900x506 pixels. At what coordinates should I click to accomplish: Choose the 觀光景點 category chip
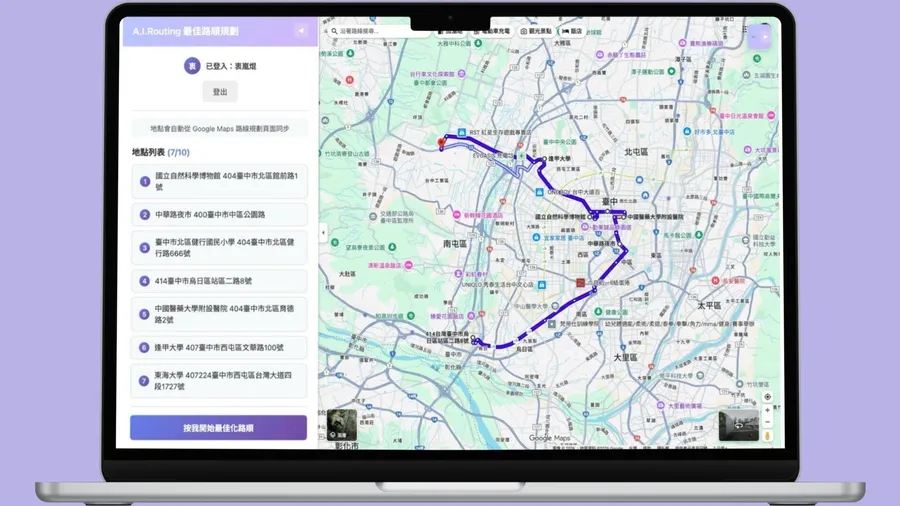pyautogui.click(x=536, y=31)
